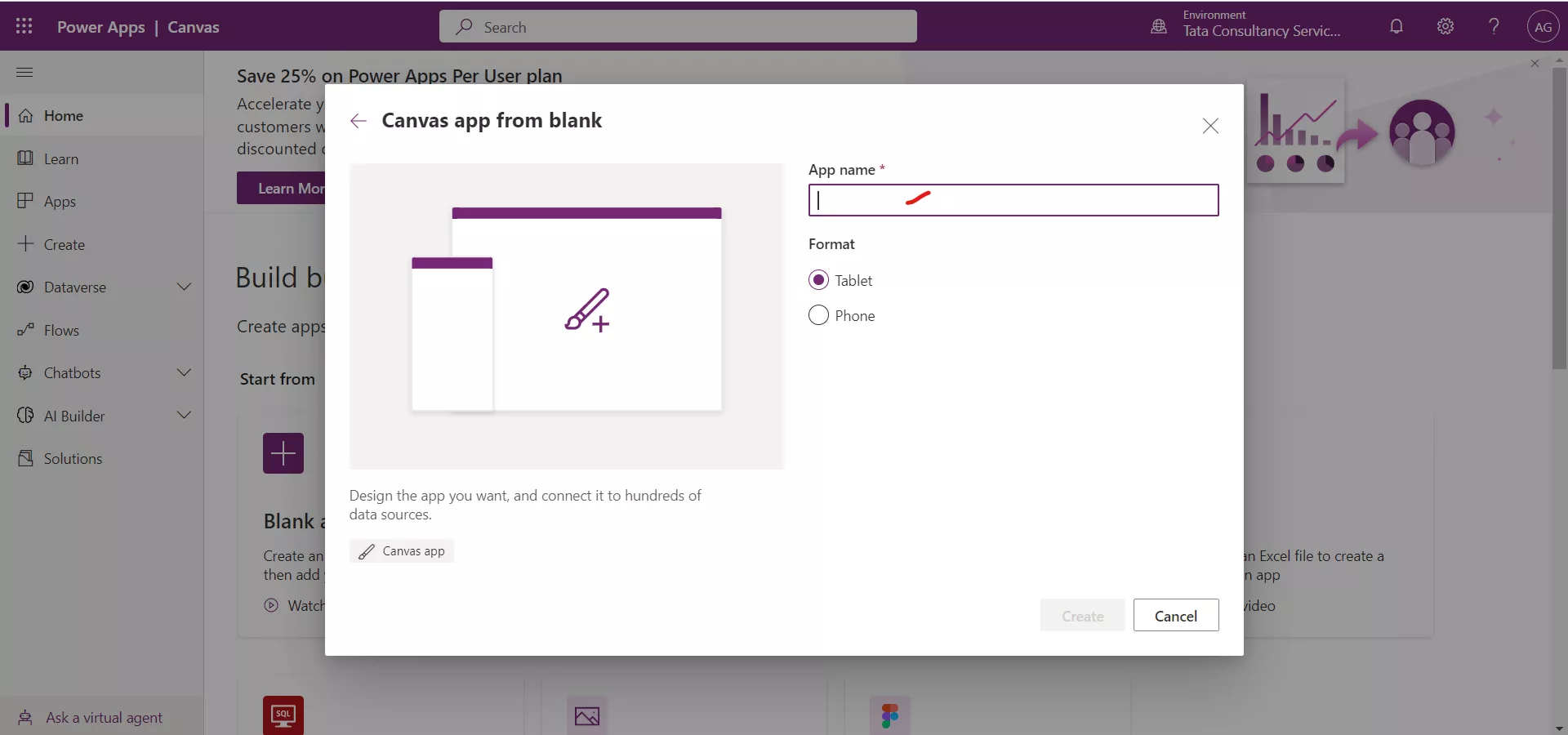Go back using the dialog arrow
The image size is (1568, 735).
click(358, 121)
